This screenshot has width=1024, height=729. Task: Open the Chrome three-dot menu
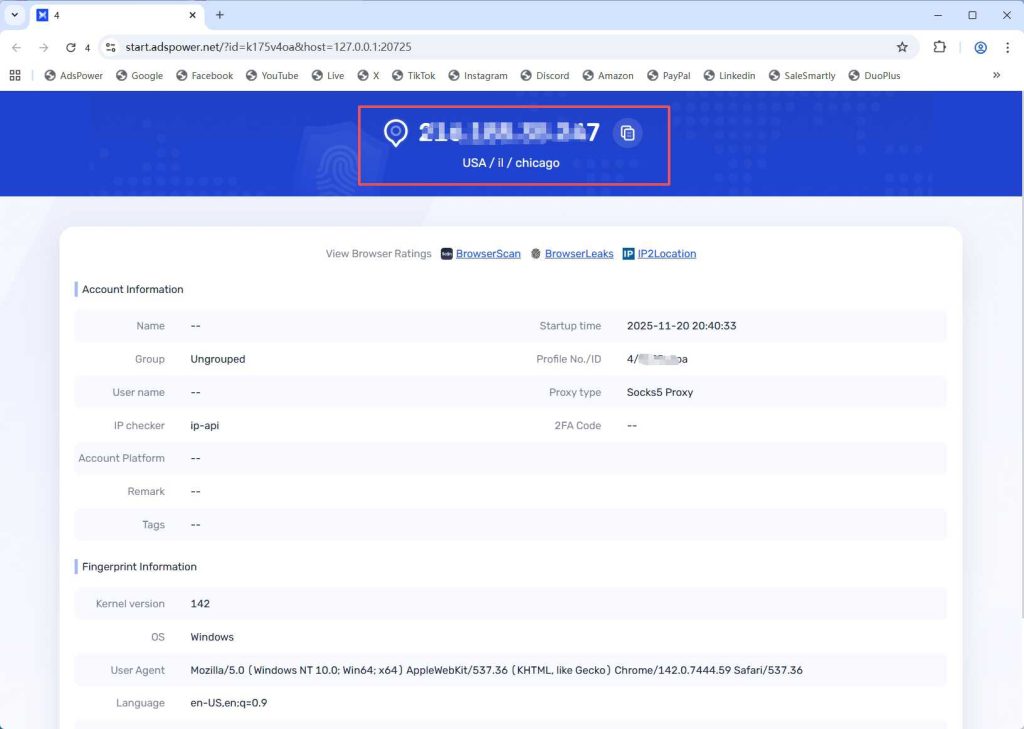[x=1007, y=47]
